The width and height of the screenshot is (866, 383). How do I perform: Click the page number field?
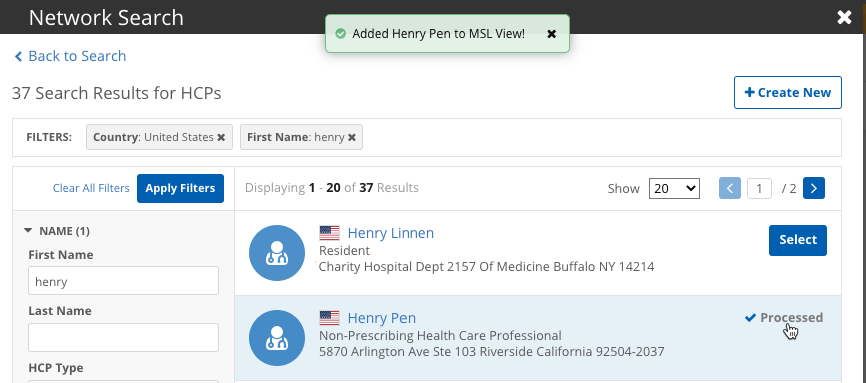[759, 188]
